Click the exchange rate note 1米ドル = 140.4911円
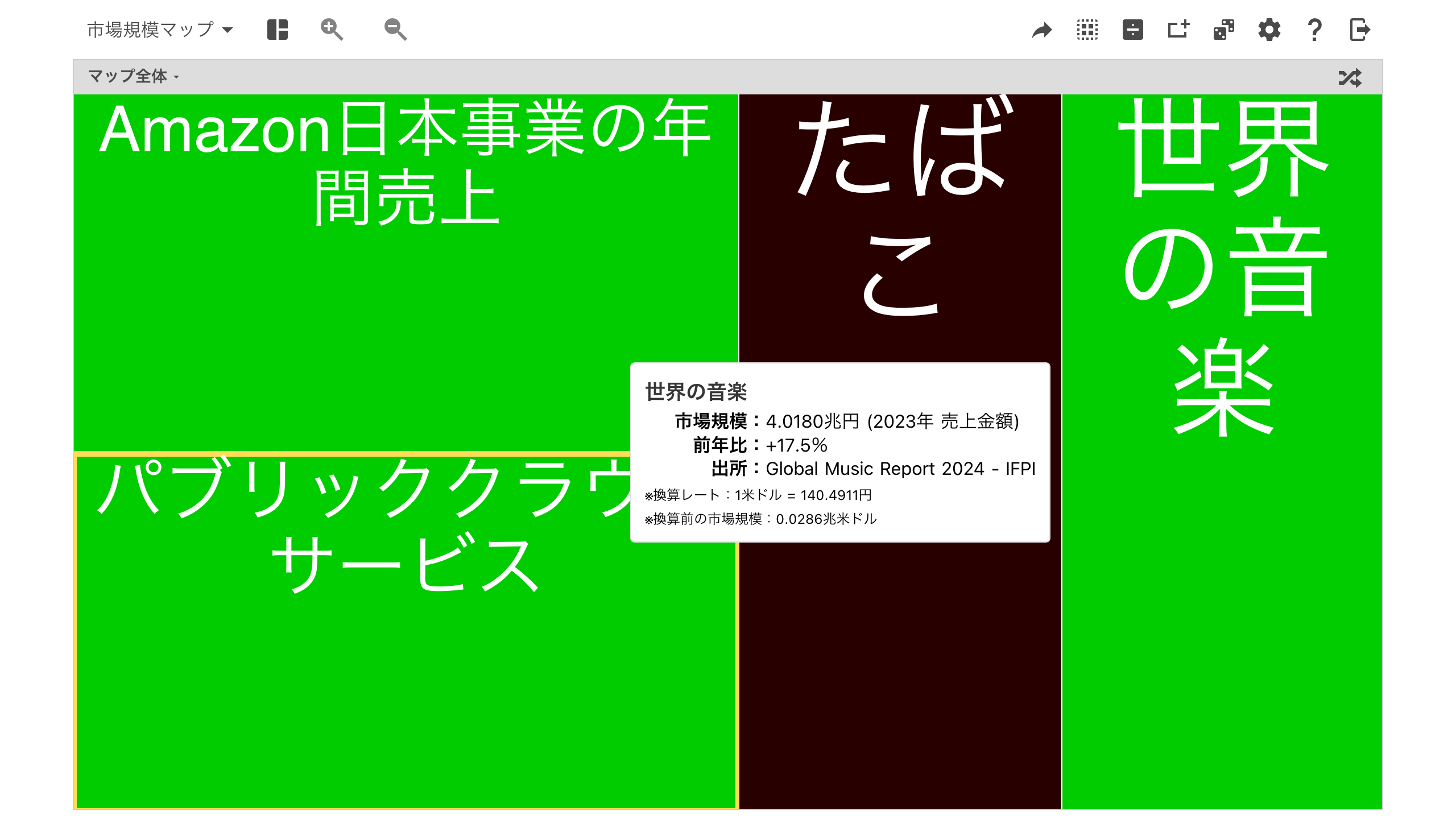 pyautogui.click(x=803, y=495)
